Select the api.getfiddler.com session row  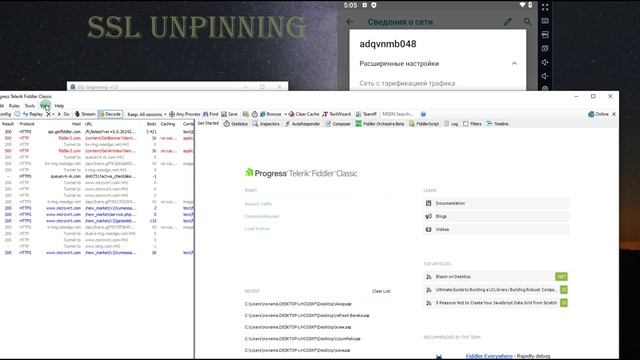[x=97, y=132]
